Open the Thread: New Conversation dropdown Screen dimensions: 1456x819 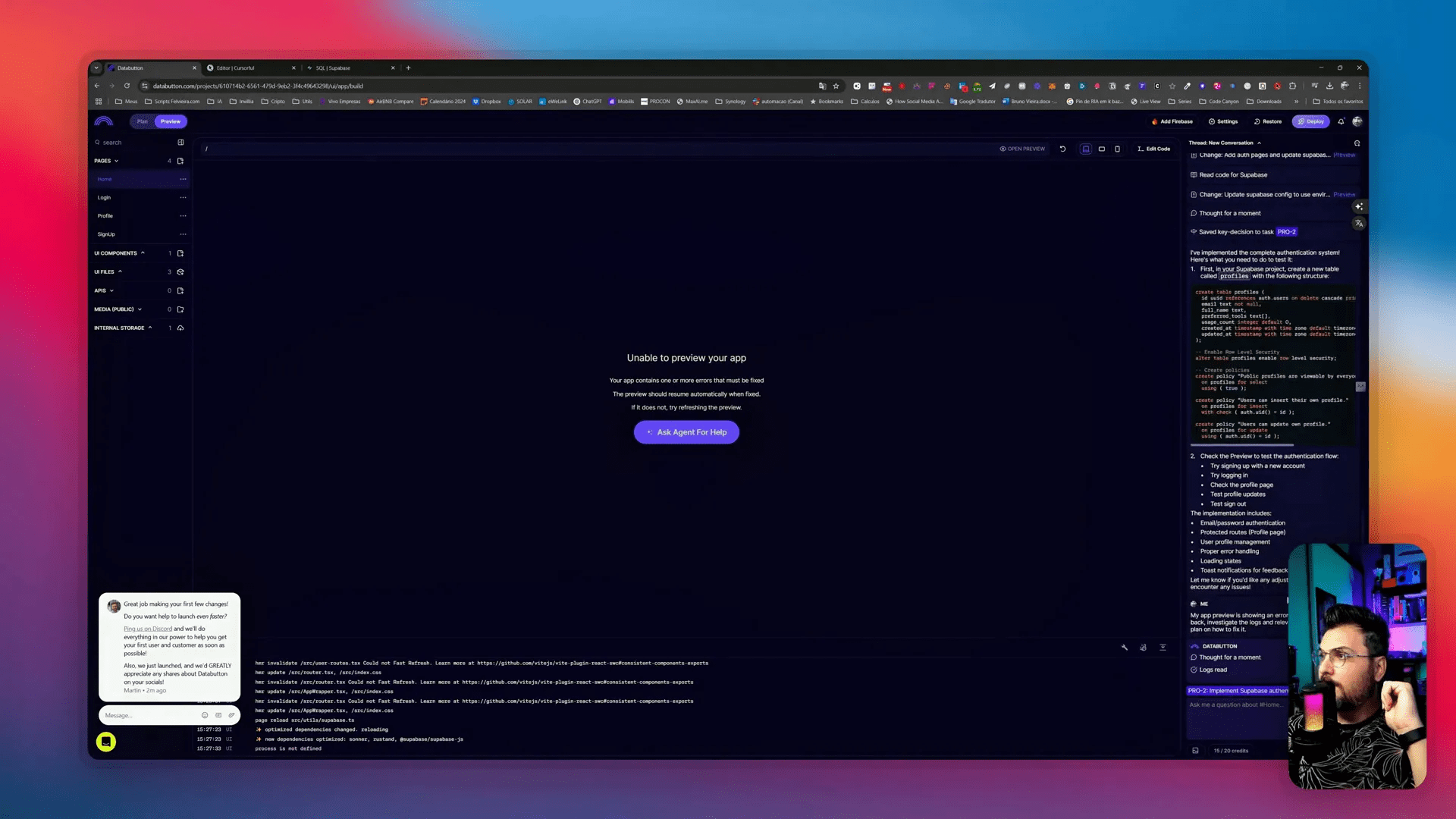[1225, 143]
